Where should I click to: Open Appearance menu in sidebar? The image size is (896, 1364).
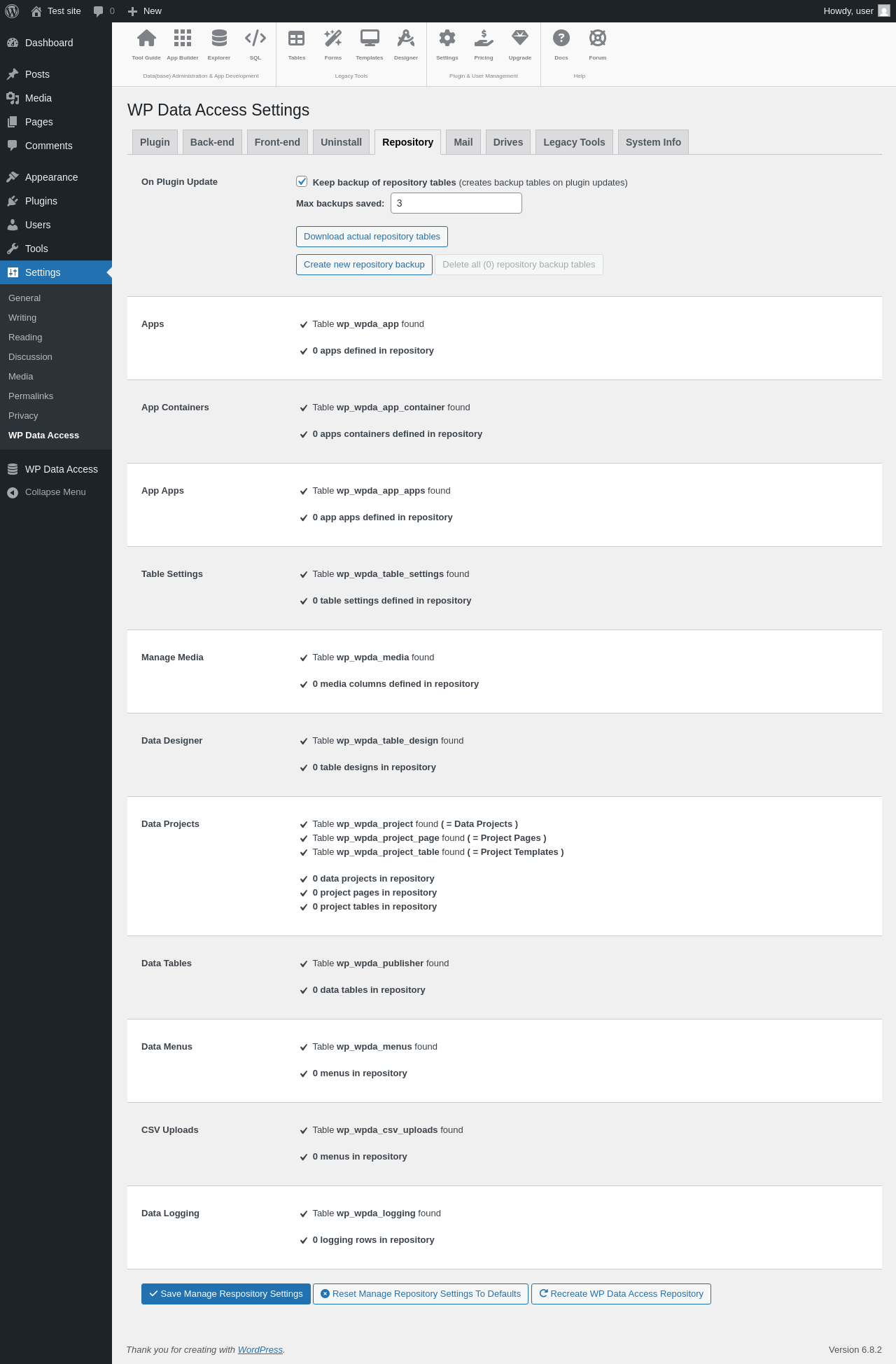coord(56,177)
